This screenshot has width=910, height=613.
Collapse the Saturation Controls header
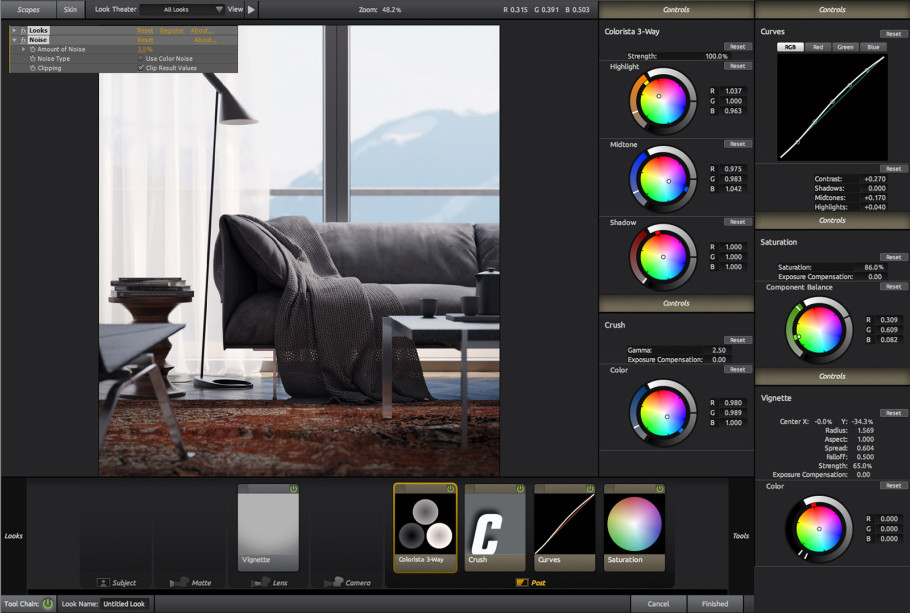point(832,220)
